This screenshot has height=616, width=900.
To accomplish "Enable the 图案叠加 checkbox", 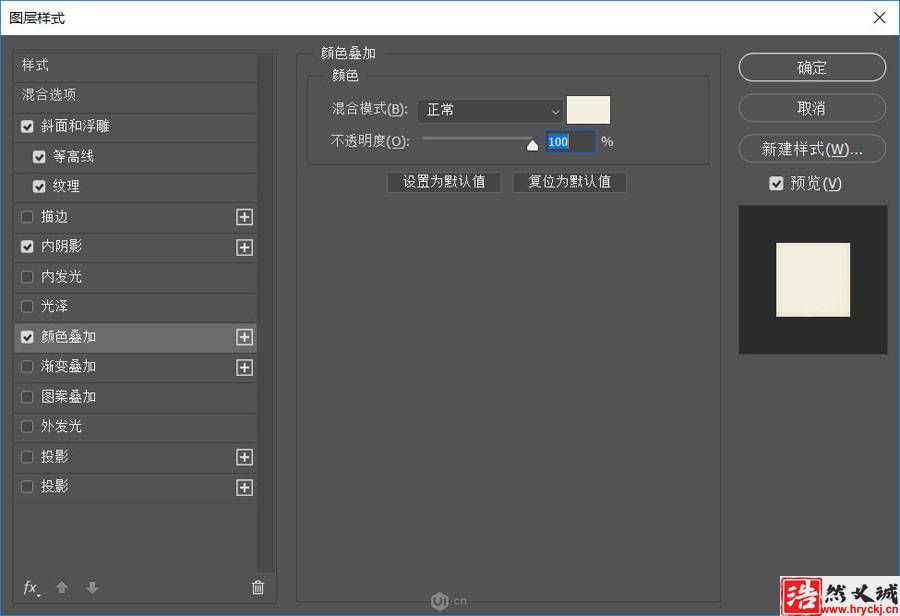I will tap(27, 397).
